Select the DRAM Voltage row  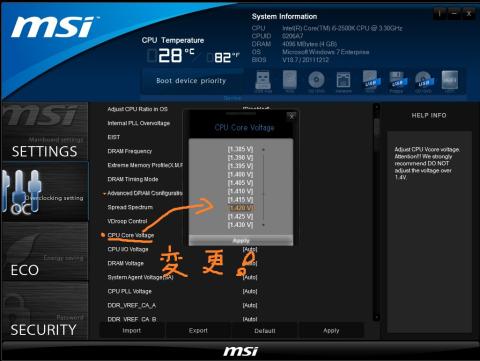coord(125,263)
